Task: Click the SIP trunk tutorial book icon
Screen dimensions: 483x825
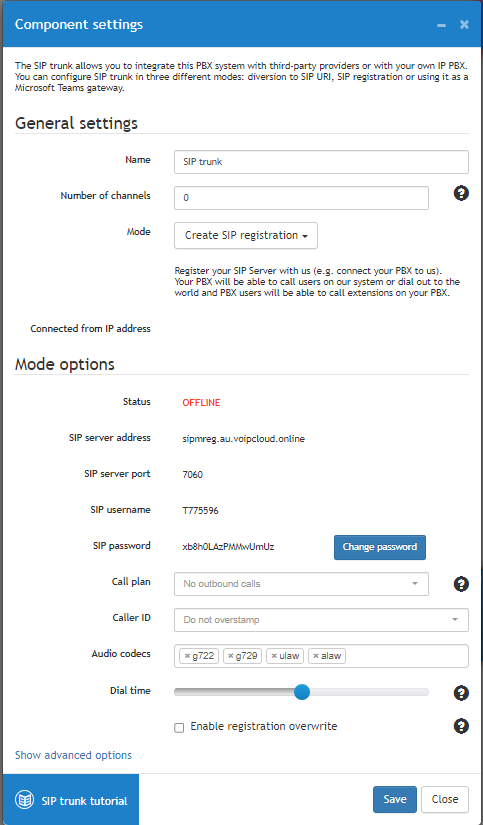Action: click(x=24, y=800)
